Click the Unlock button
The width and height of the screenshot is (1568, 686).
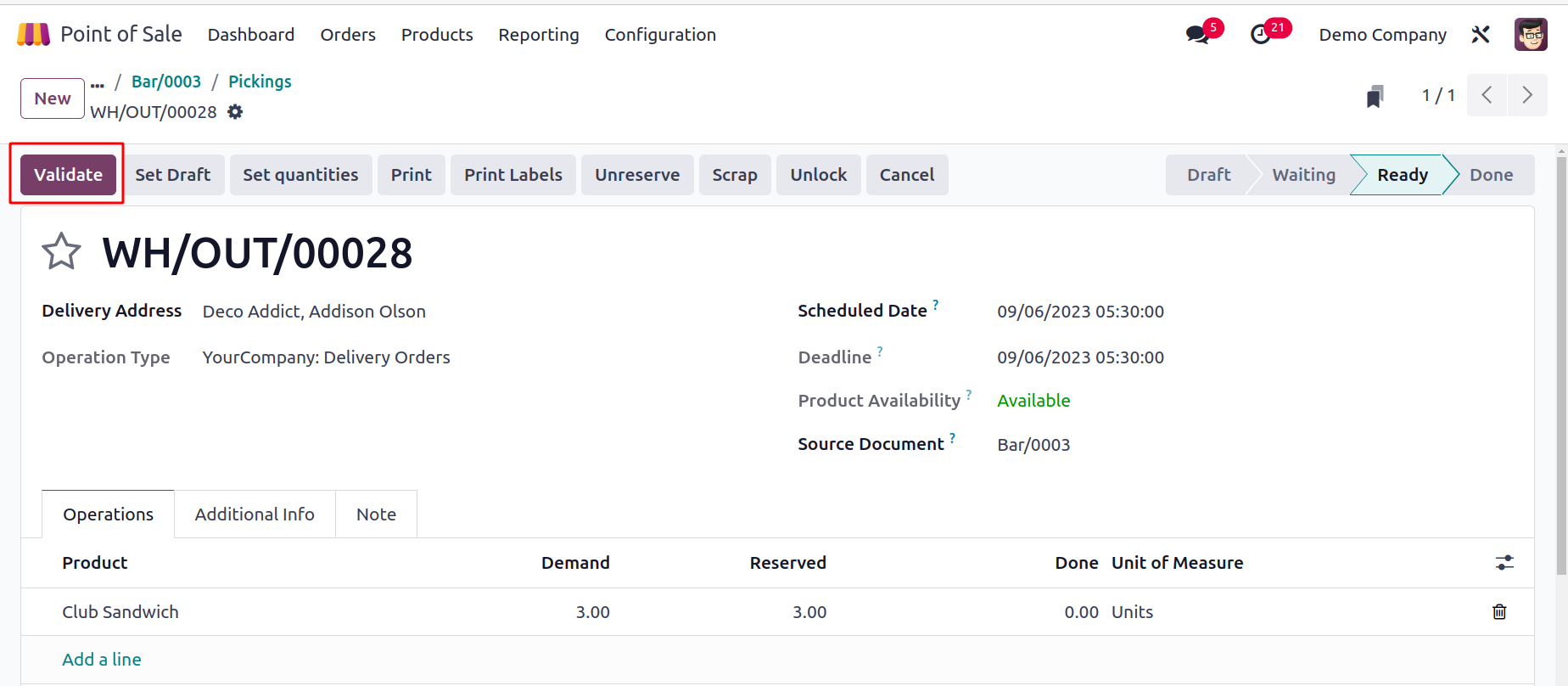click(819, 175)
